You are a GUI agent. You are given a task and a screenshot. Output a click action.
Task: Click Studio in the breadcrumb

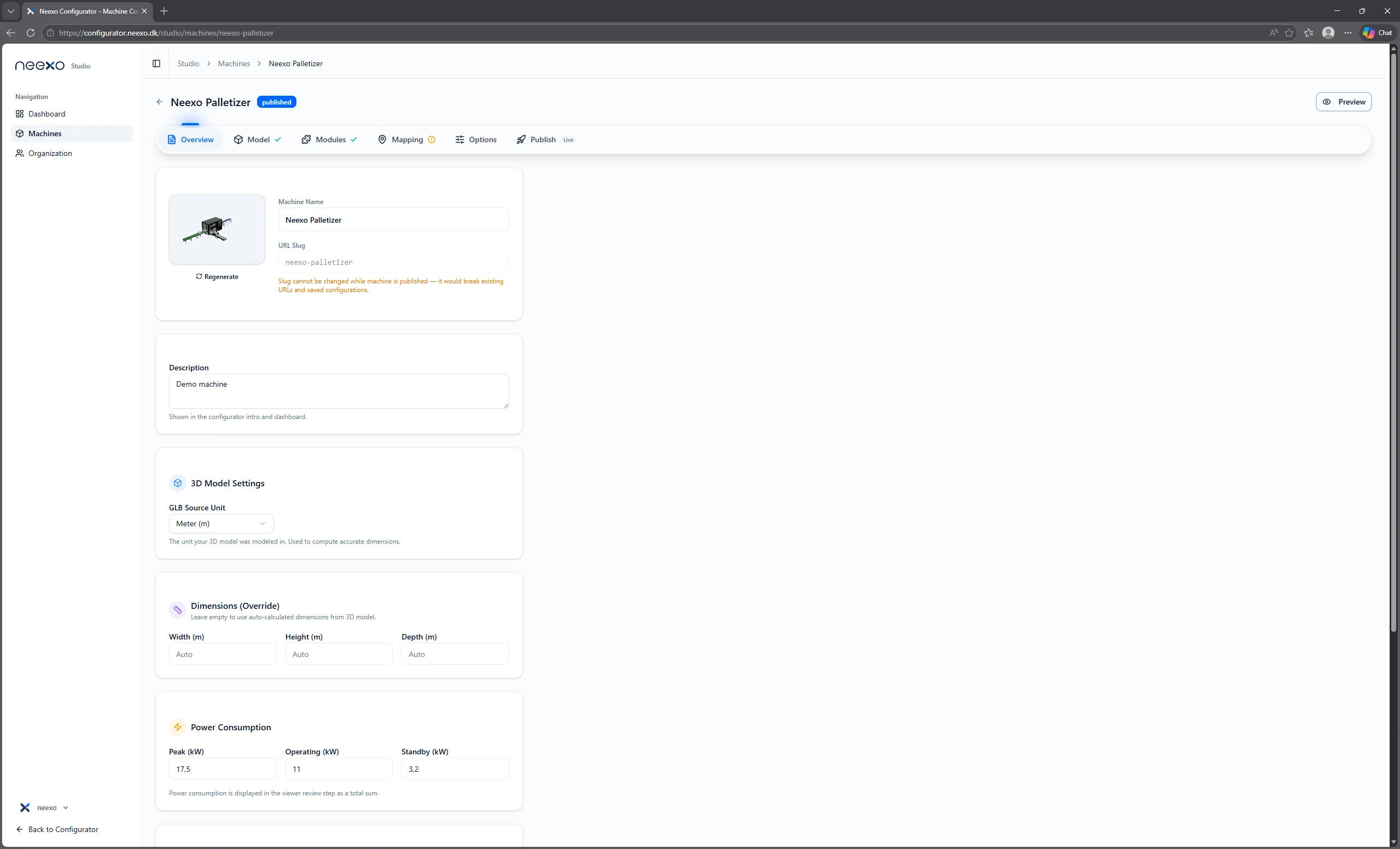point(189,63)
